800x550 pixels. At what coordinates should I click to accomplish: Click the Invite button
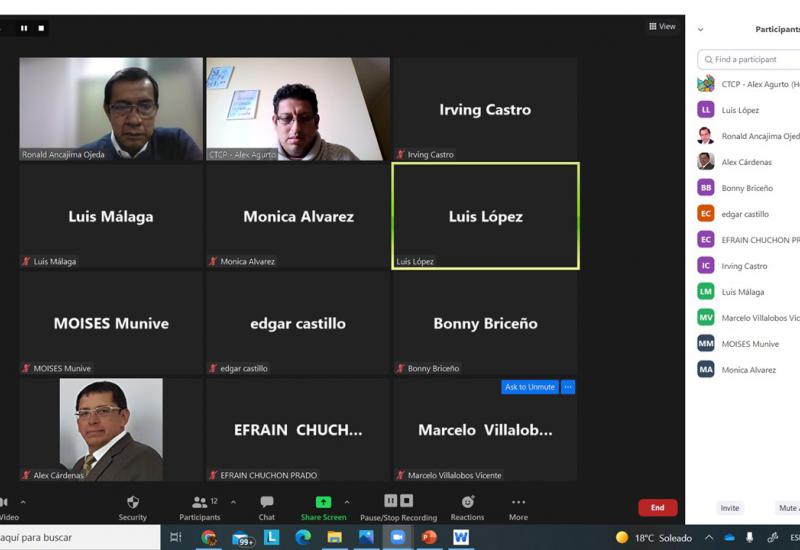[x=730, y=508]
